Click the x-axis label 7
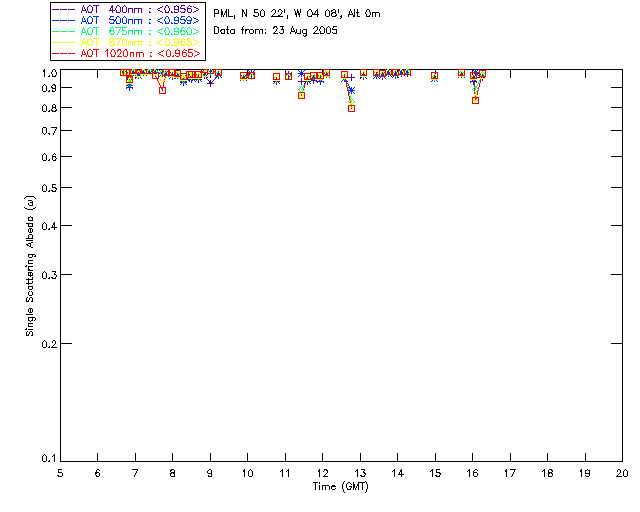This screenshot has width=640, height=512. 135,473
